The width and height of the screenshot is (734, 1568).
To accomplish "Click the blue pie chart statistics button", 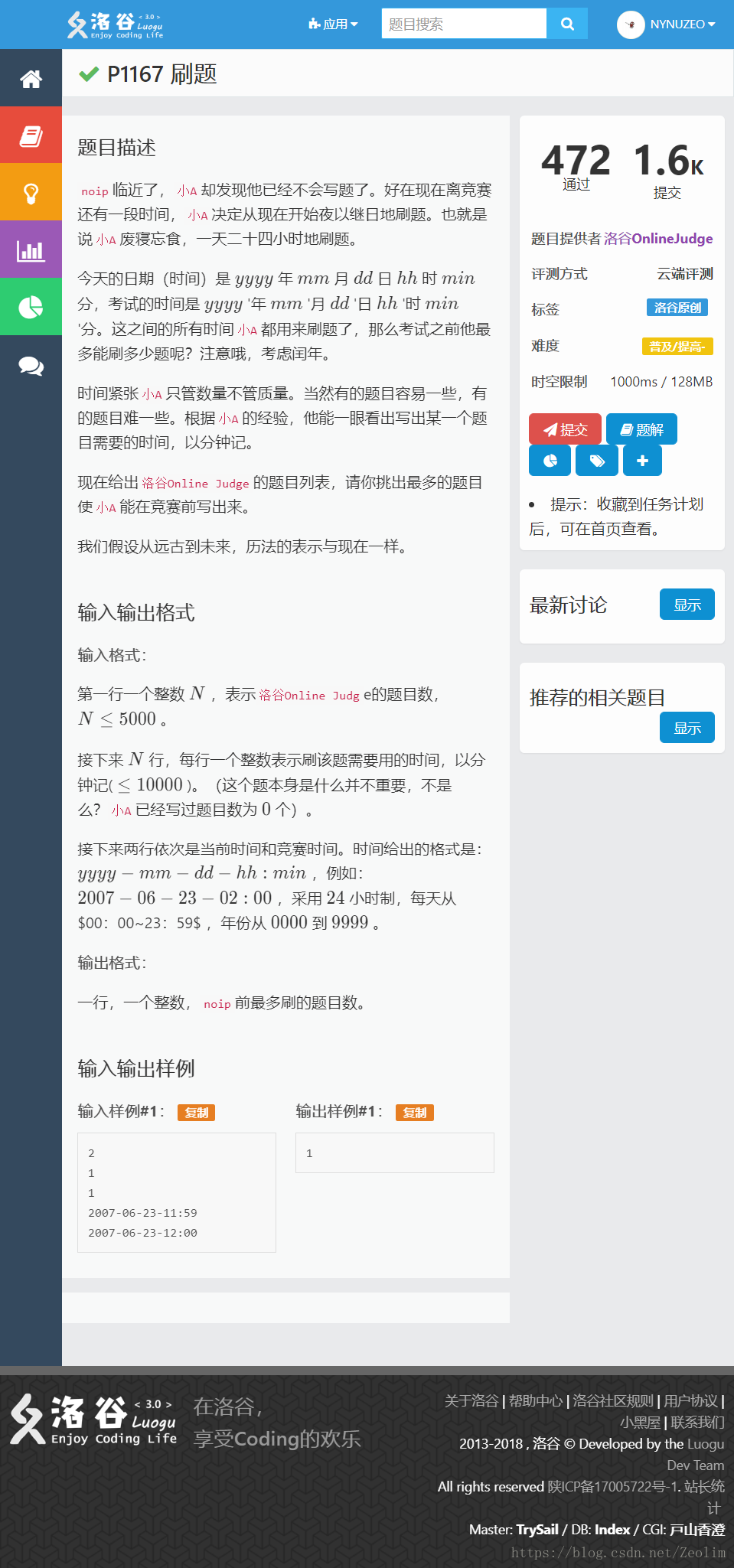I will (550, 461).
